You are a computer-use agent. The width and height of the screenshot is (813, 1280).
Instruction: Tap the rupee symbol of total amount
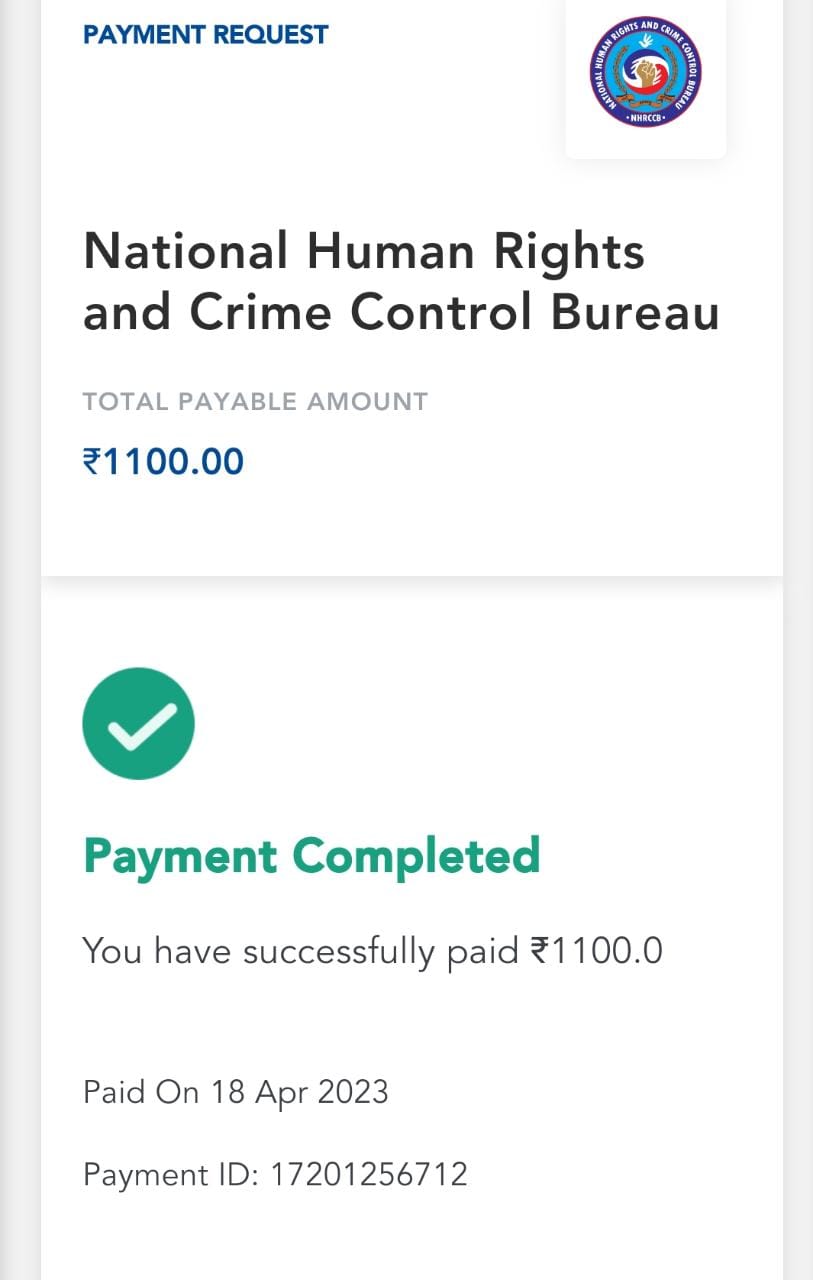(x=92, y=462)
